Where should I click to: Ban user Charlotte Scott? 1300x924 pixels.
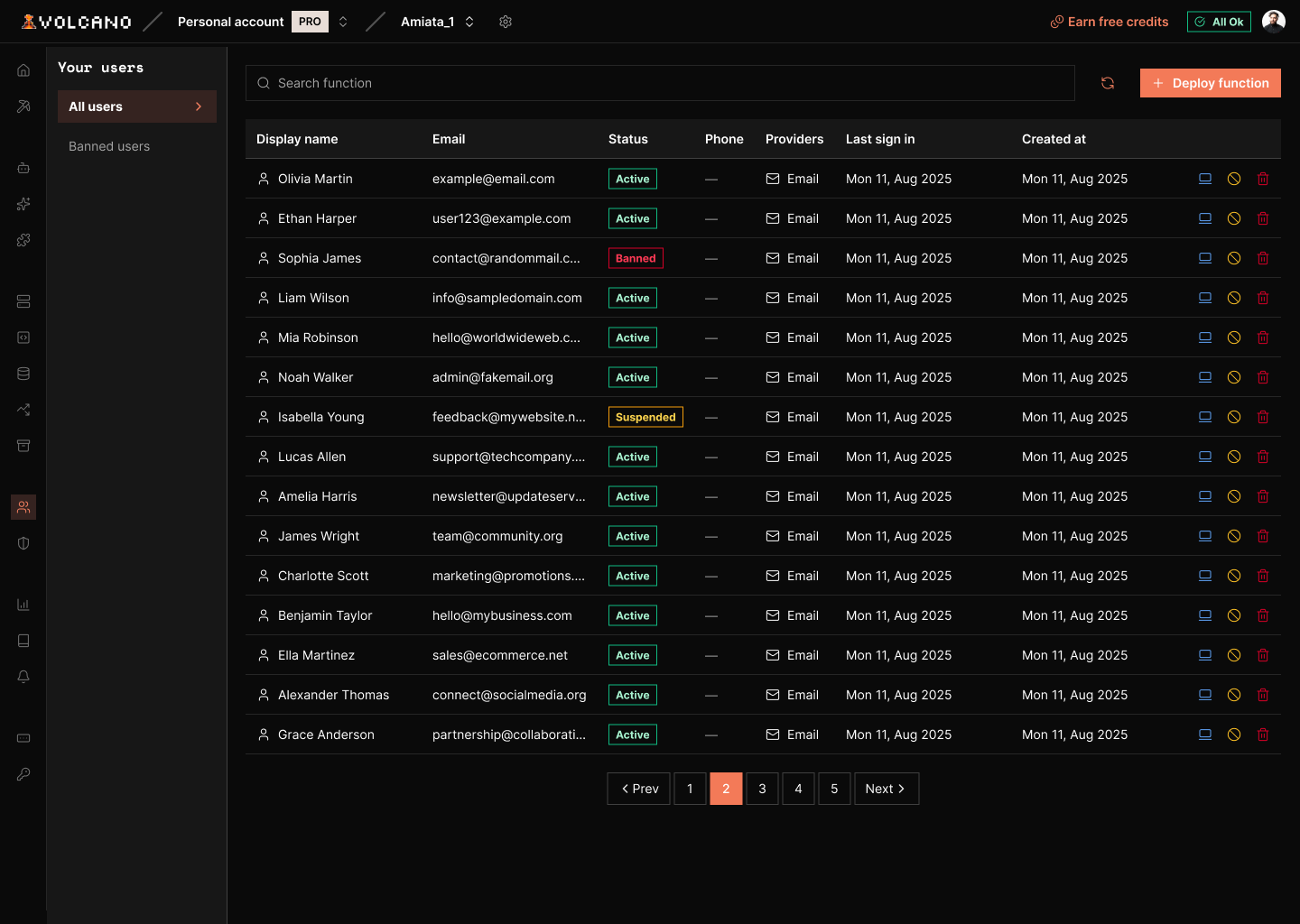coord(1234,576)
